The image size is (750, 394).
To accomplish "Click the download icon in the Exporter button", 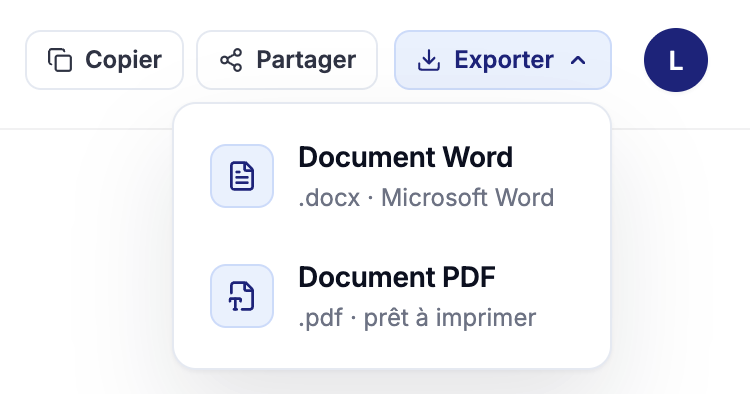I will coord(429,60).
